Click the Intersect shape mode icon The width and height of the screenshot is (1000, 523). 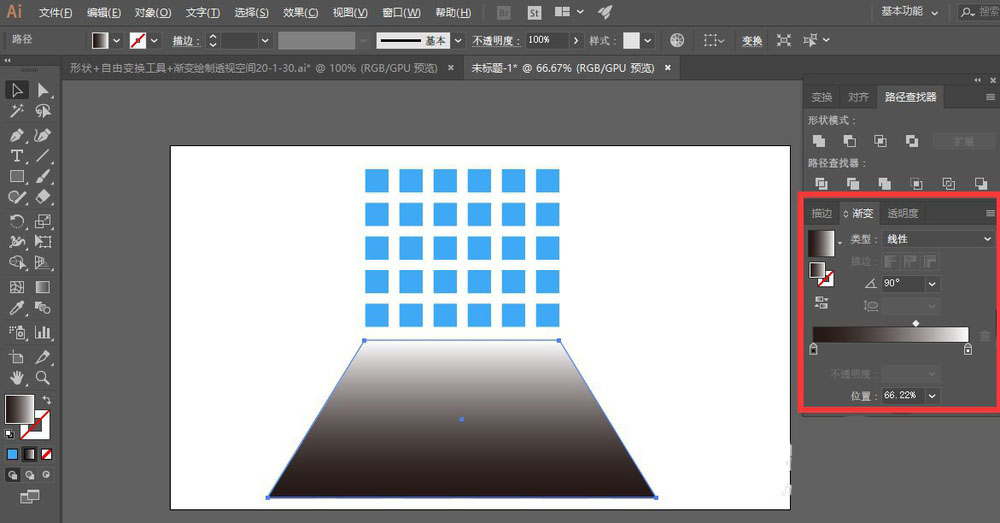click(x=880, y=141)
